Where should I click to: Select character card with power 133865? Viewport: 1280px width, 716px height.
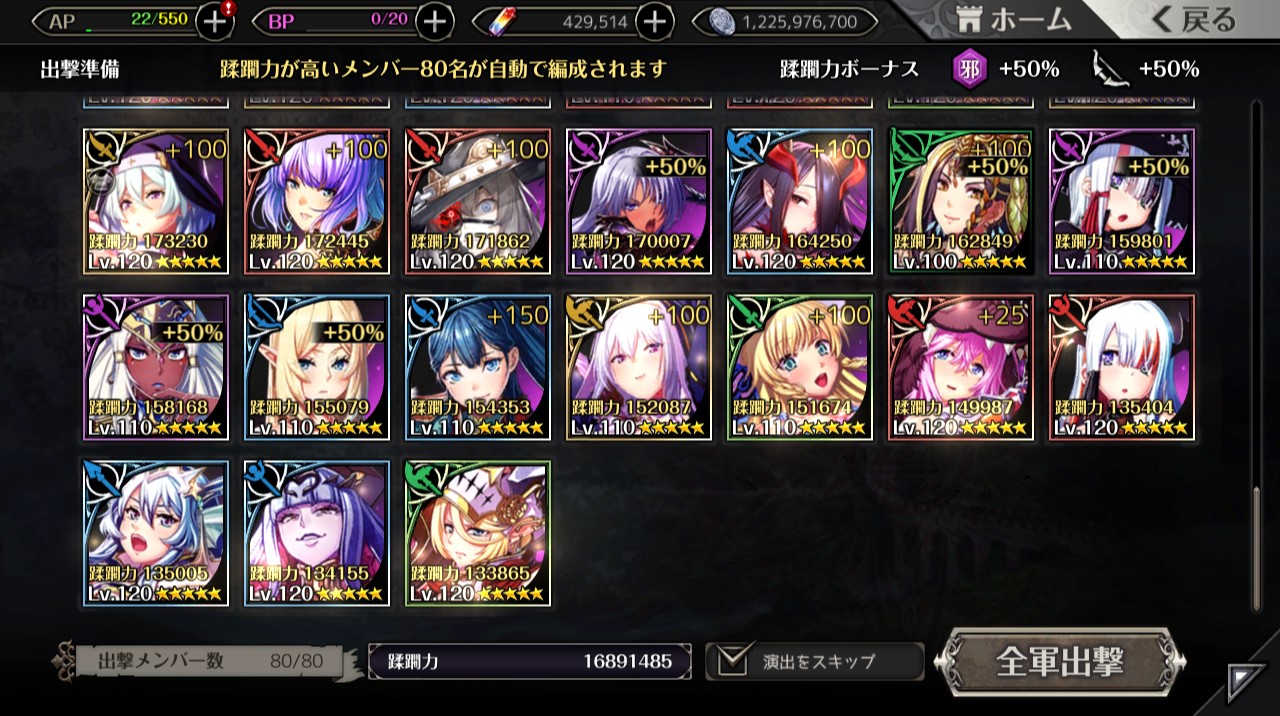point(478,533)
